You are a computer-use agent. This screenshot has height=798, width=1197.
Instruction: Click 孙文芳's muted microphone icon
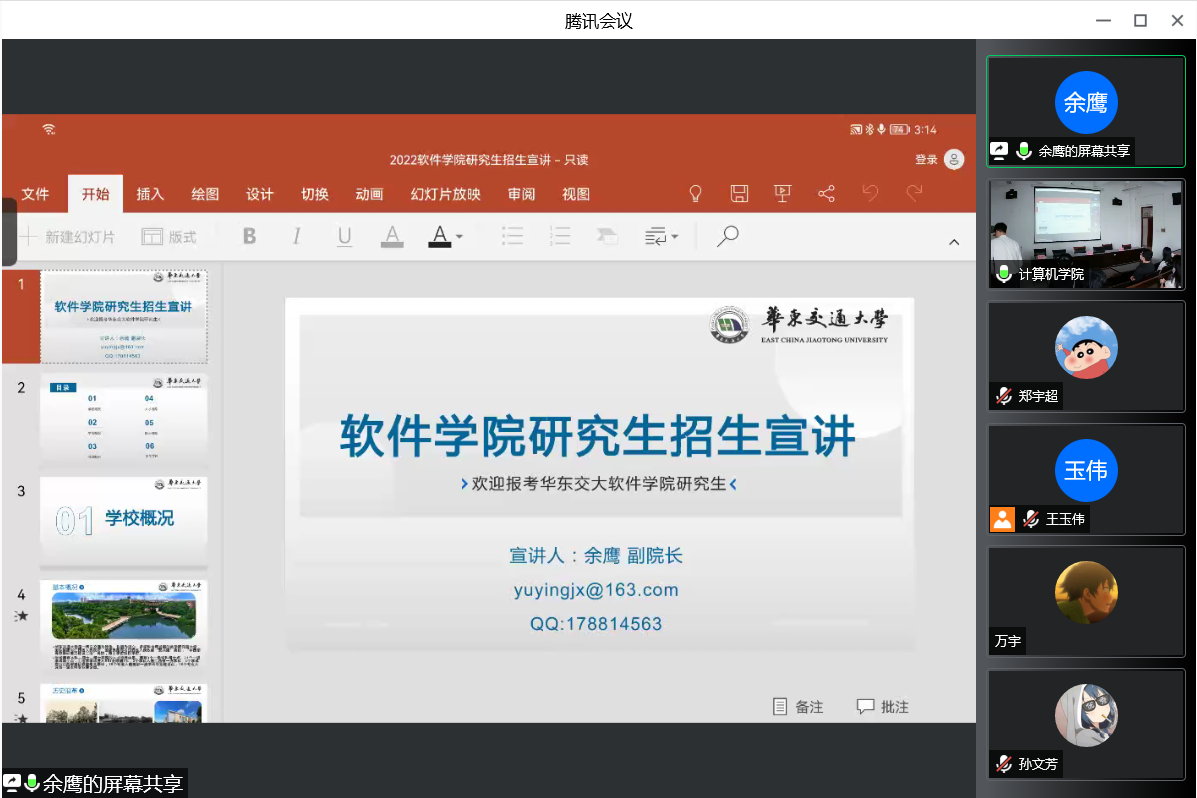(1004, 764)
